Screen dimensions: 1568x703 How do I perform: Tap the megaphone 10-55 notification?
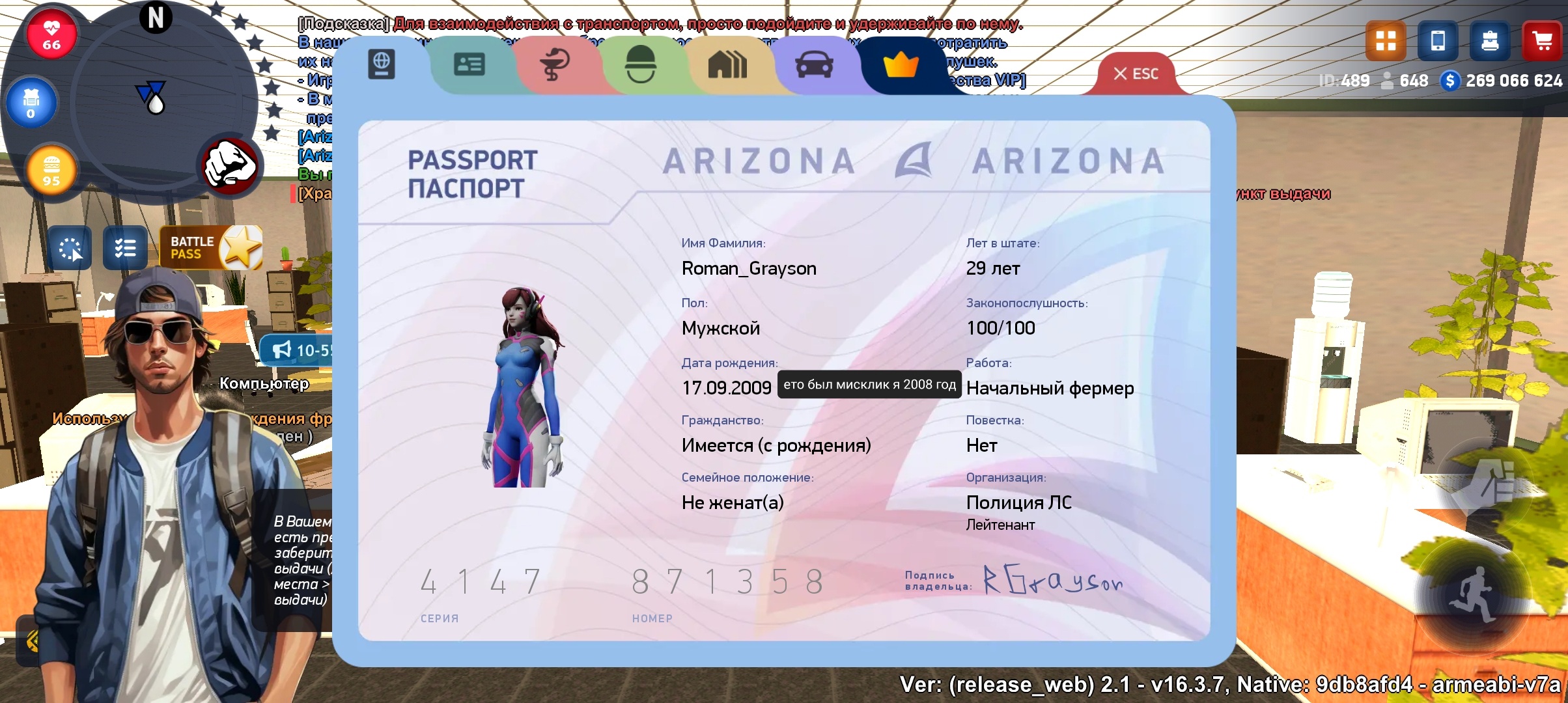click(x=297, y=350)
